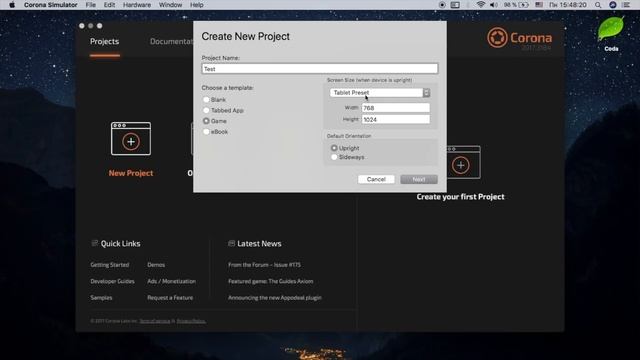The height and width of the screenshot is (360, 640).
Task: Open Announcing the new Appodeal plugin
Action: click(x=275, y=298)
